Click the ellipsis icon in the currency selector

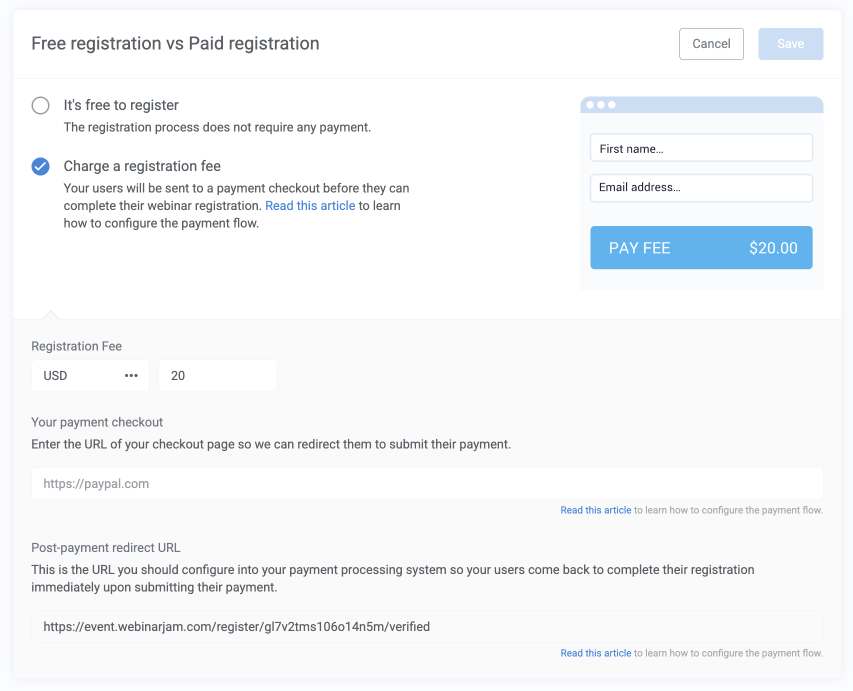tap(131, 375)
